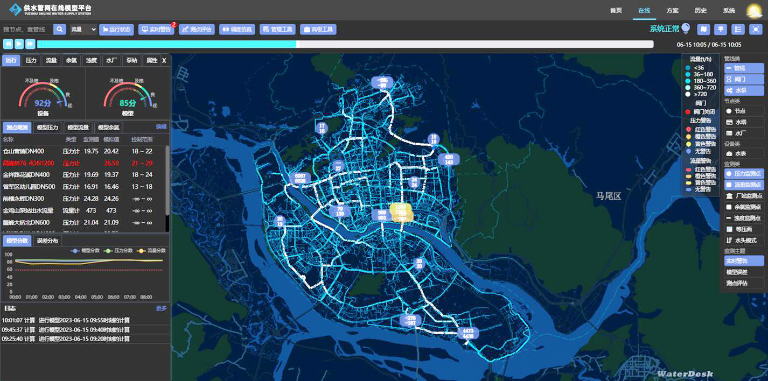
Task: Switch to the 压力 tab in the left panel
Action: click(x=31, y=61)
